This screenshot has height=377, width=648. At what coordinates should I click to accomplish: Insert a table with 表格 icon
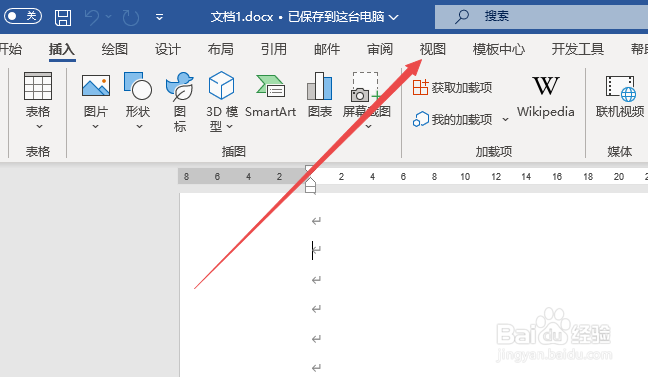click(38, 86)
